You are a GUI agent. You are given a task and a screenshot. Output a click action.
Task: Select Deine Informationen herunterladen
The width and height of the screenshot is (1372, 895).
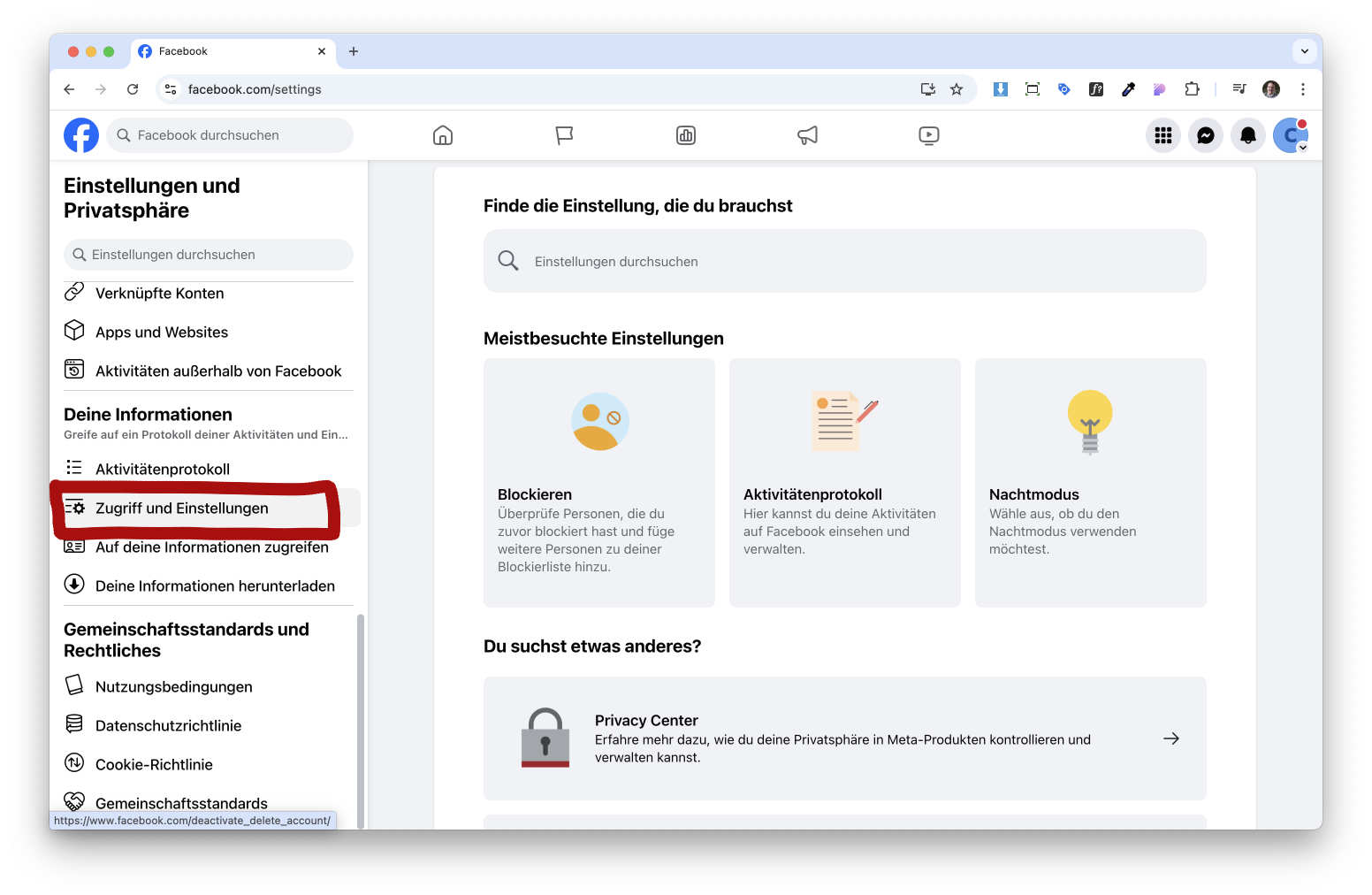(215, 585)
